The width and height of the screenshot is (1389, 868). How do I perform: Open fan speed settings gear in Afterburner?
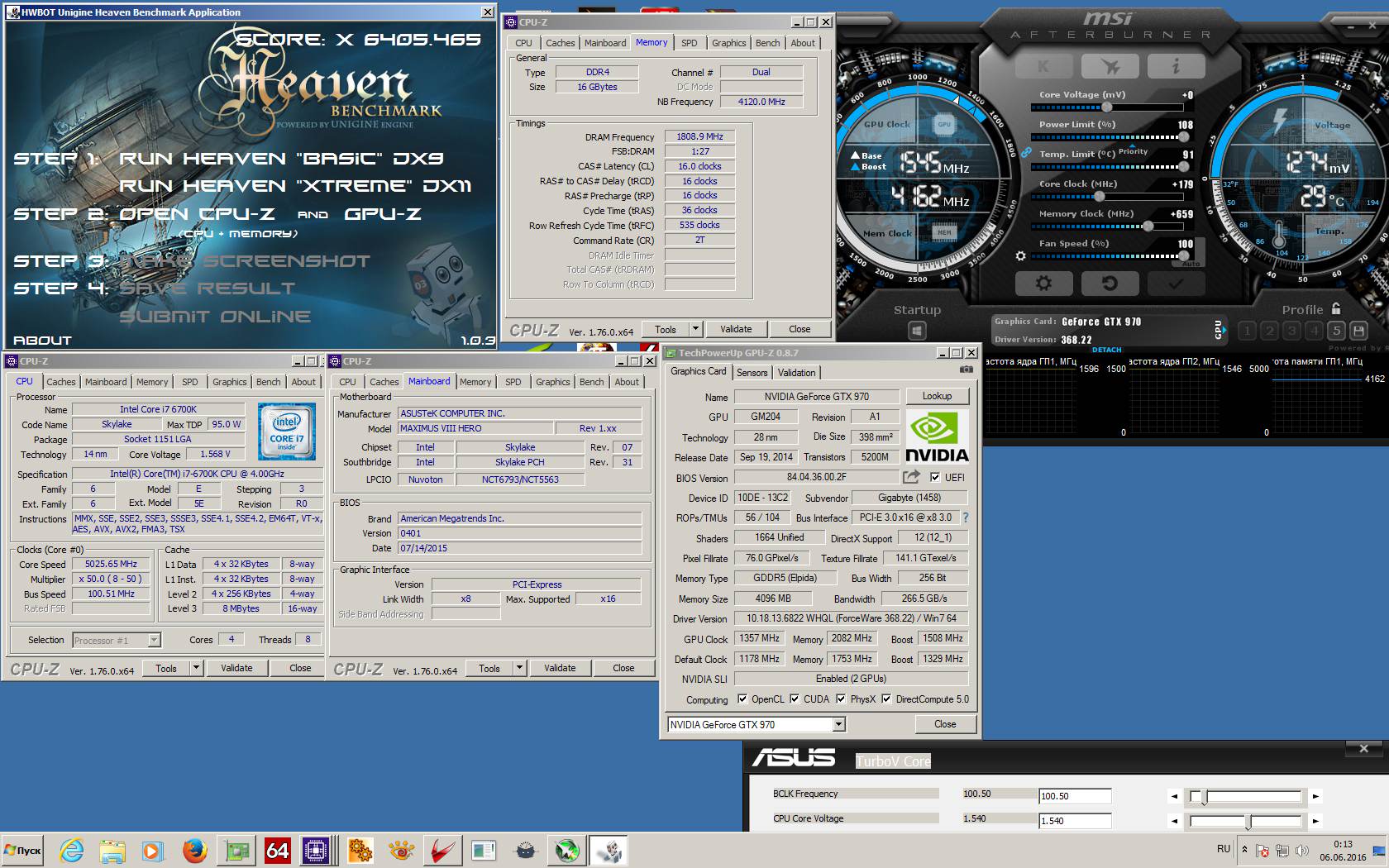pyautogui.click(x=1020, y=256)
